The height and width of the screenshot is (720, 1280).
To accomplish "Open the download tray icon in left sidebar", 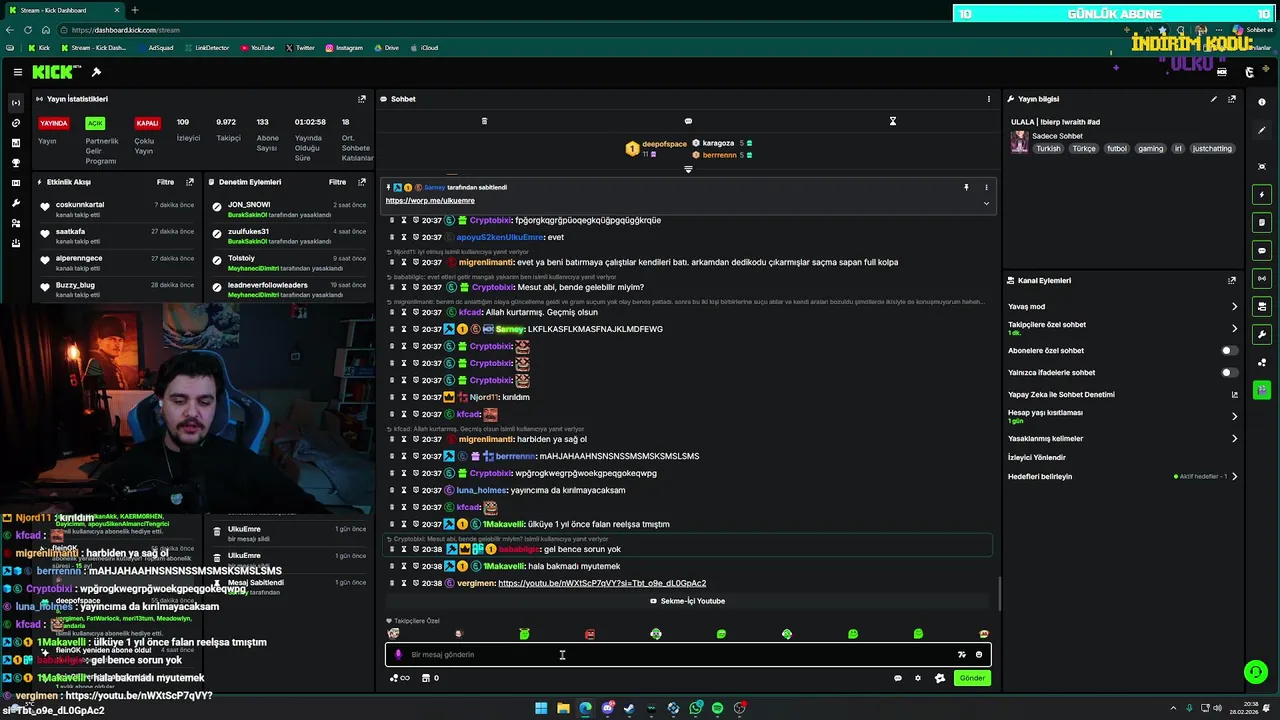I will click(x=15, y=243).
